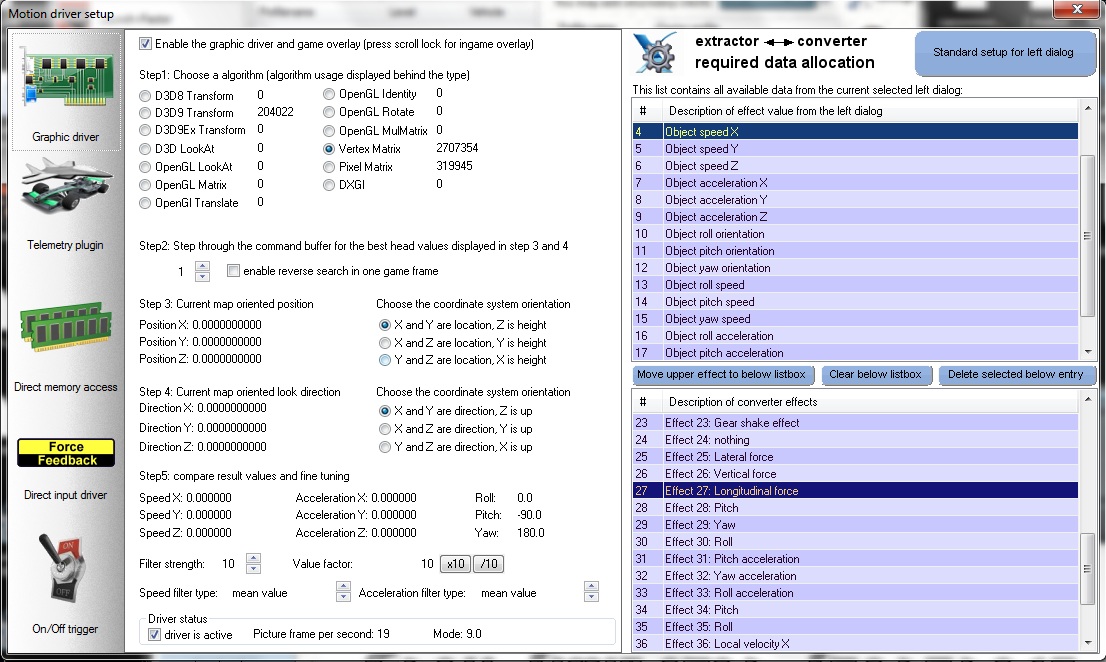Select the D3D9Ex Transform algorithm
The image size is (1106, 662).
click(145, 130)
